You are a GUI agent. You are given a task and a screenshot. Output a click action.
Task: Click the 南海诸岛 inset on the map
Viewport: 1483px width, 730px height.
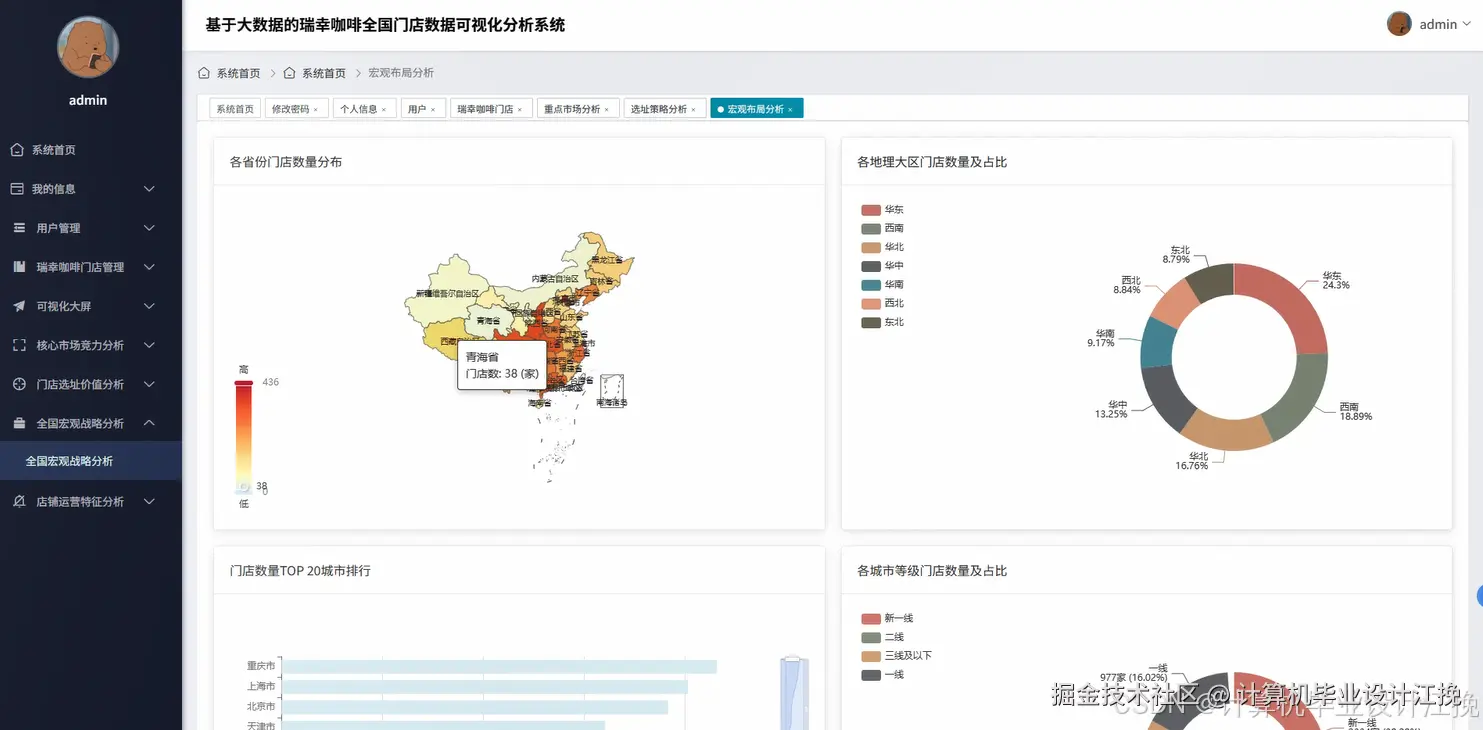click(612, 390)
